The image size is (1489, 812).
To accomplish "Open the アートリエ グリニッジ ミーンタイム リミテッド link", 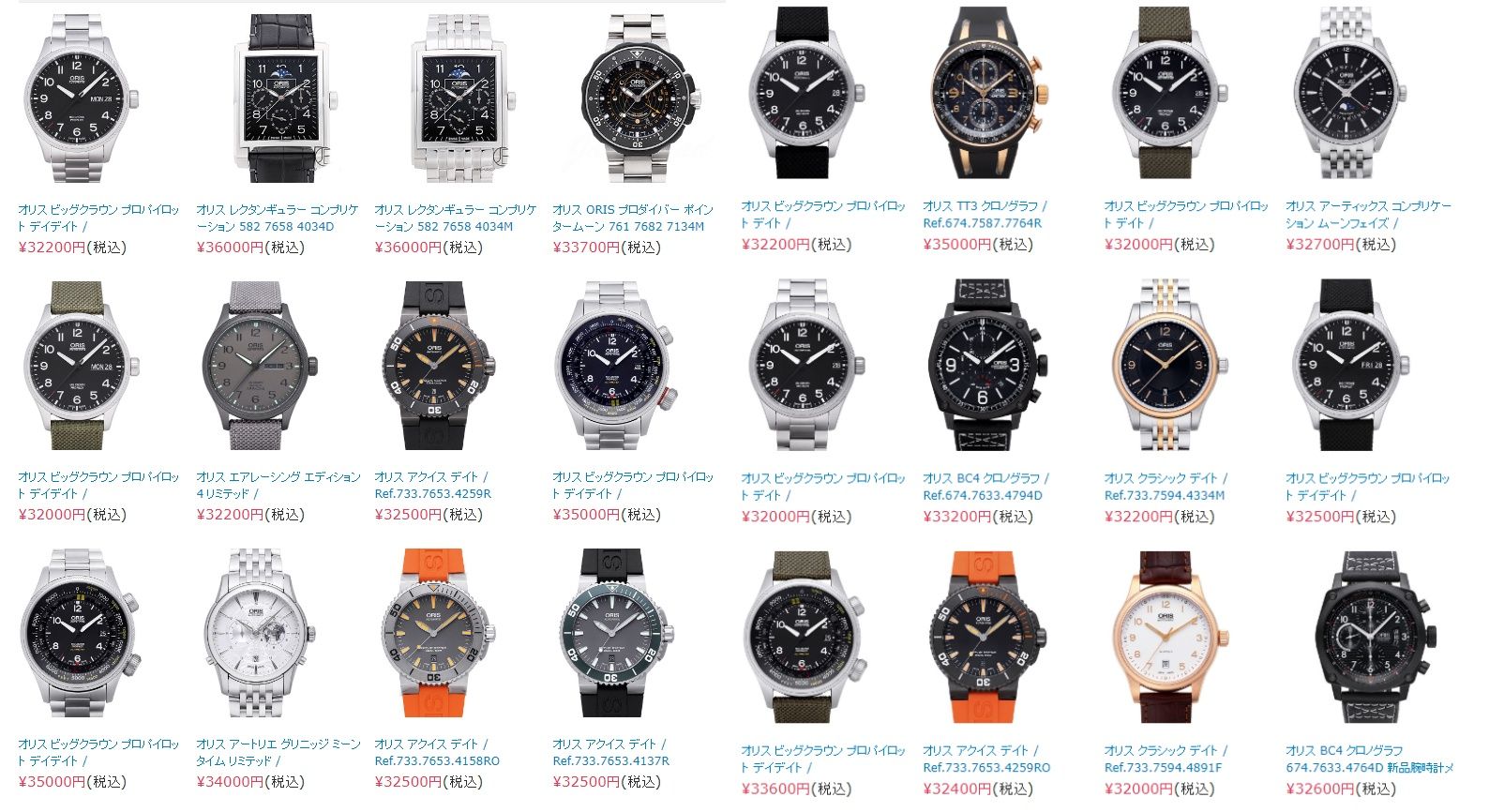I will [x=278, y=752].
